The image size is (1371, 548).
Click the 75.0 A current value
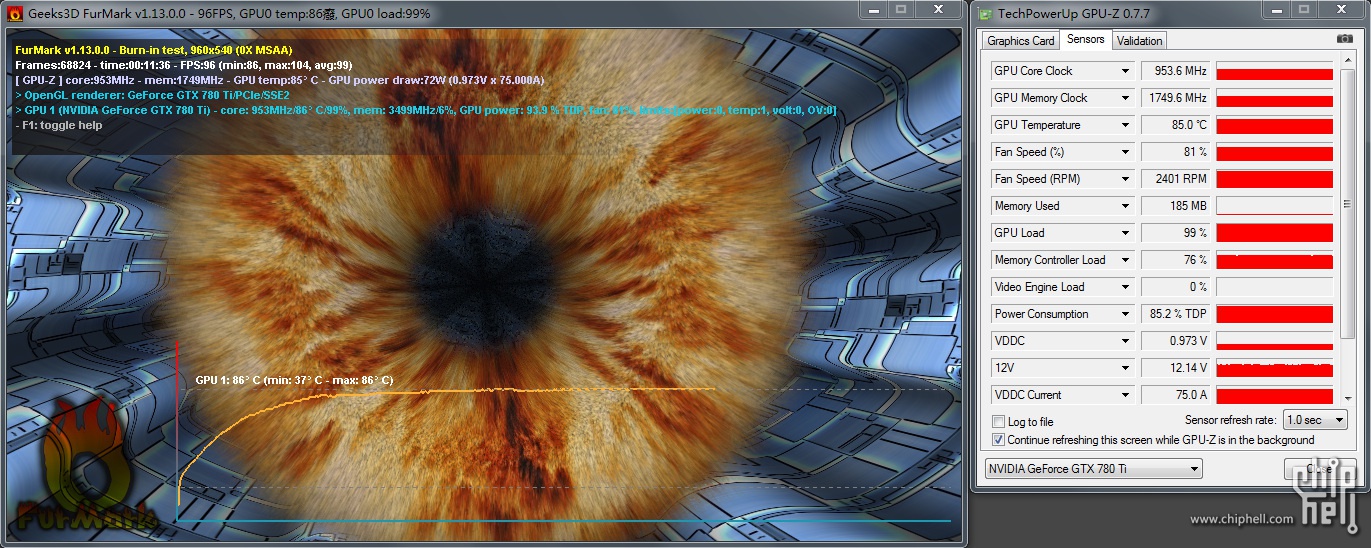[x=1176, y=395]
